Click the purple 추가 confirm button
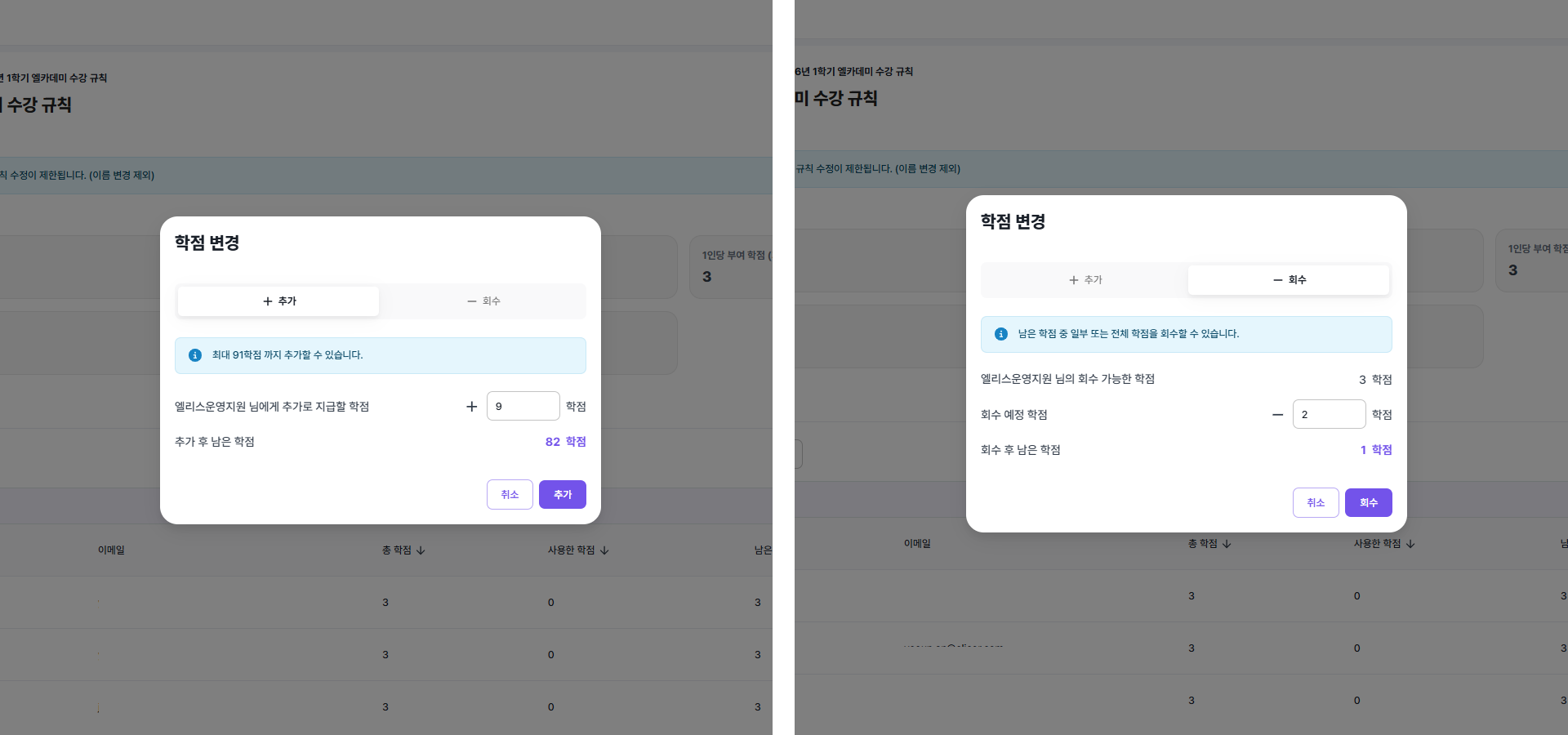Image resolution: width=1568 pixels, height=735 pixels. (x=562, y=494)
